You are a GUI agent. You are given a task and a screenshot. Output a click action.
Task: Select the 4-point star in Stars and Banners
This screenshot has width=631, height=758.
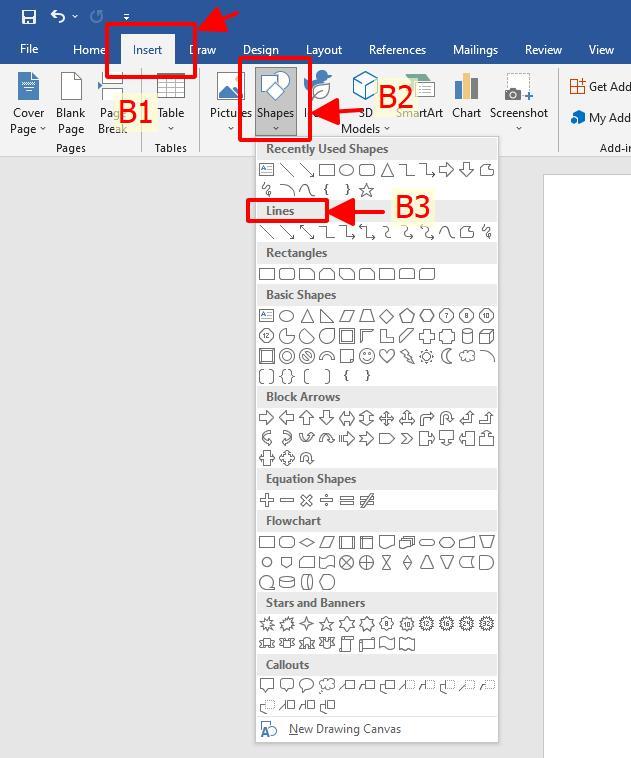[x=307, y=624]
